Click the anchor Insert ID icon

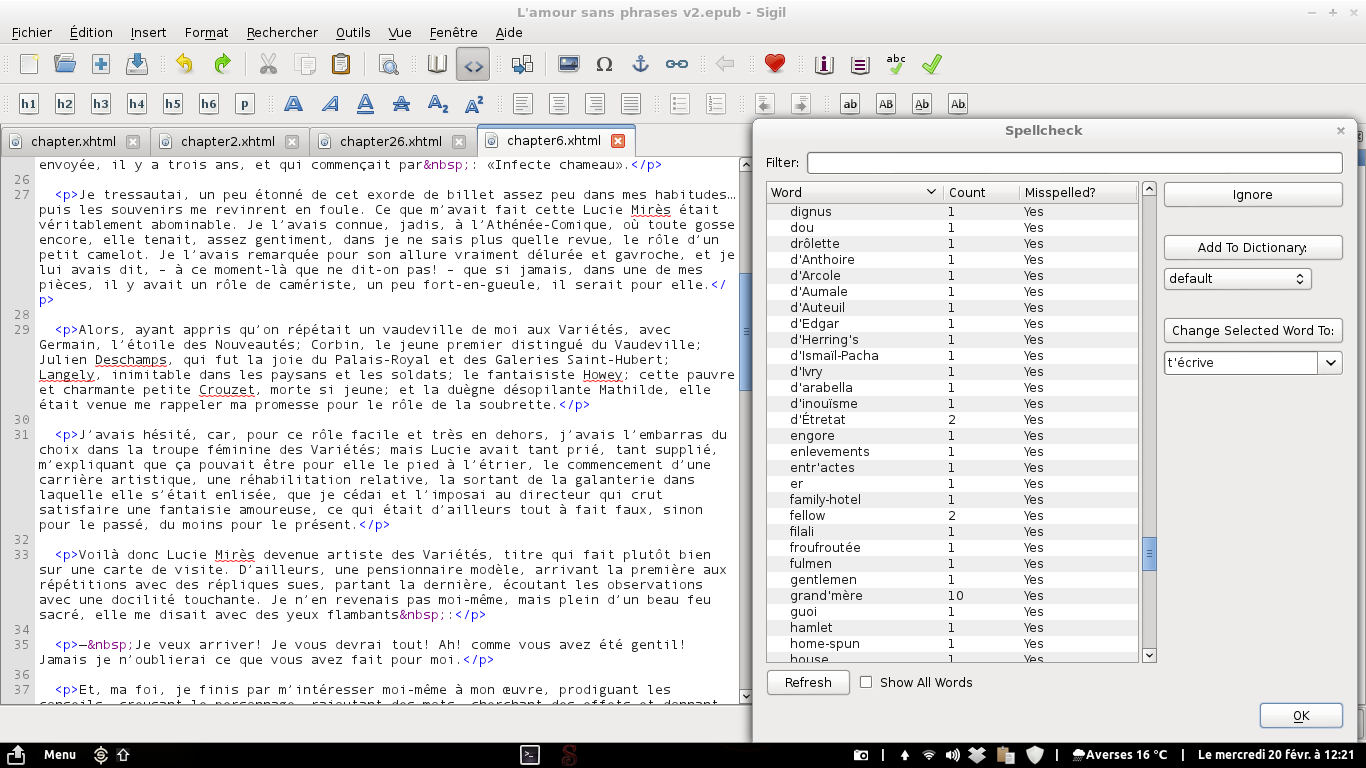[640, 64]
